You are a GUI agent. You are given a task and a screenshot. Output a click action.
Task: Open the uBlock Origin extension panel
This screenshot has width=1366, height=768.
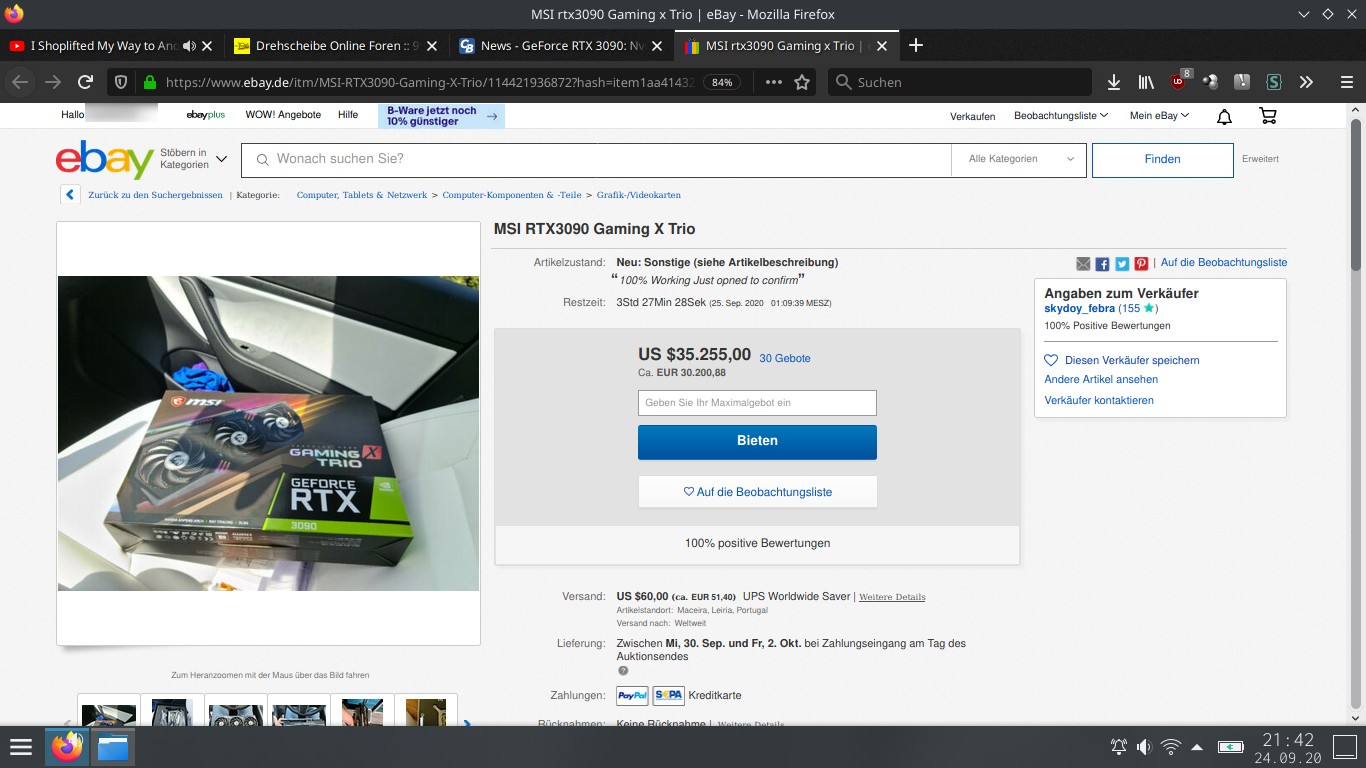click(1176, 82)
